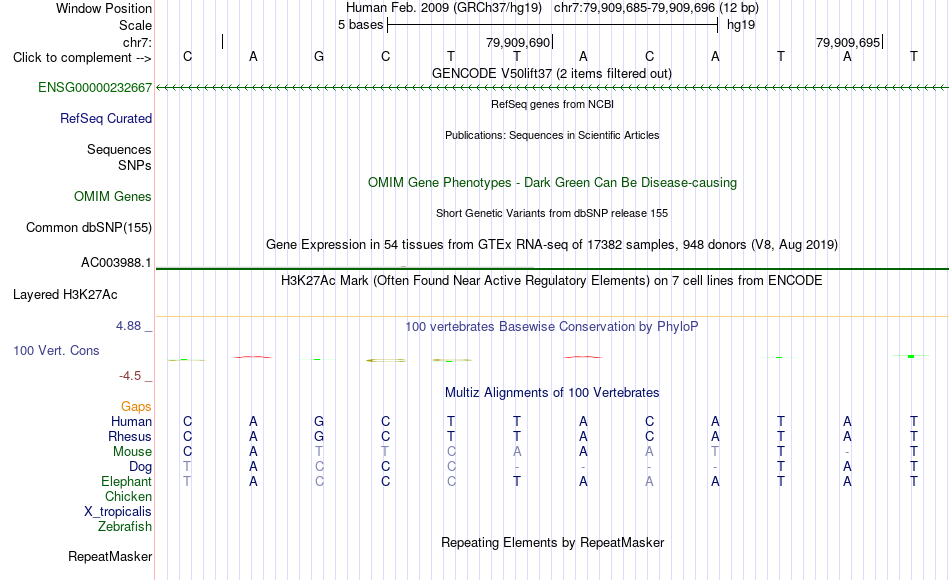The width and height of the screenshot is (950, 580).
Task: Click the OMIM Gene Phenotypes track title
Action: [552, 182]
